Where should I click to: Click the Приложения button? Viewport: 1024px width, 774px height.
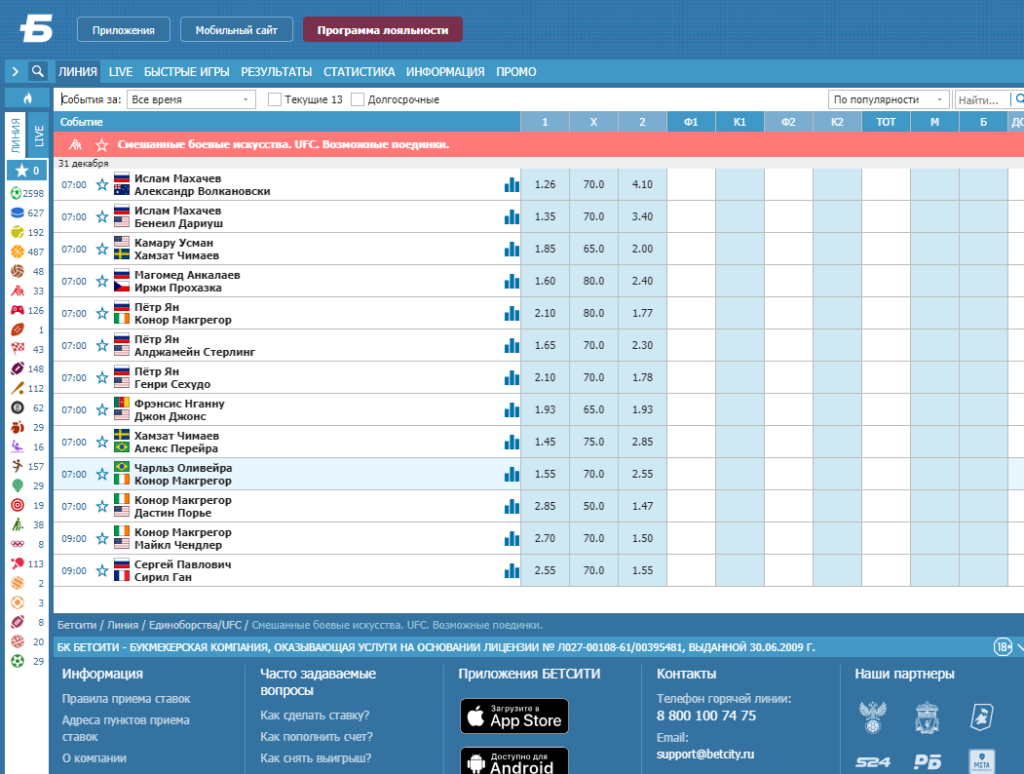123,30
